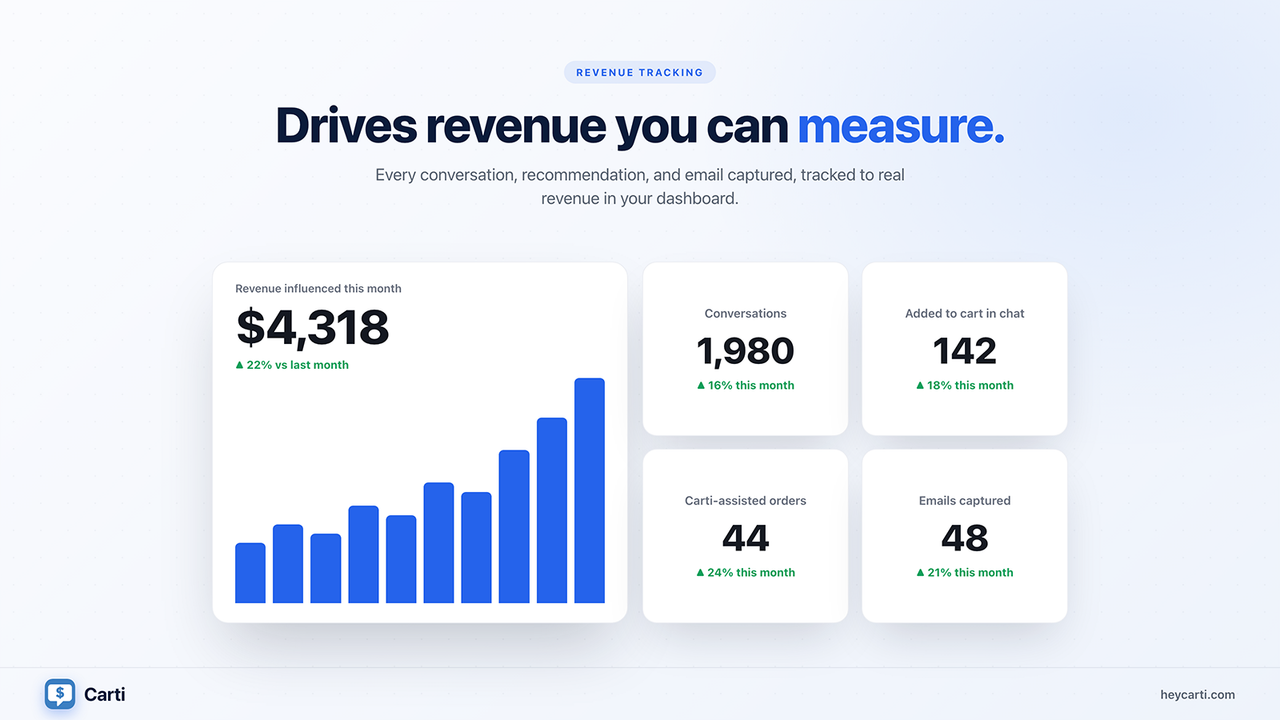Image resolution: width=1280 pixels, height=720 pixels.
Task: Click the blue word "measure."
Action: coord(900,126)
